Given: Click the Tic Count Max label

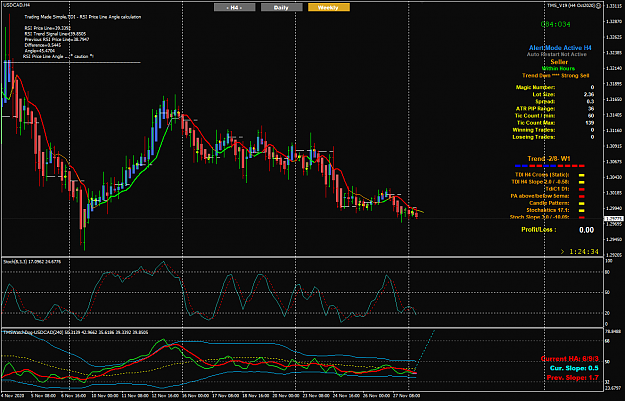Looking at the screenshot, I should click(x=536, y=123).
